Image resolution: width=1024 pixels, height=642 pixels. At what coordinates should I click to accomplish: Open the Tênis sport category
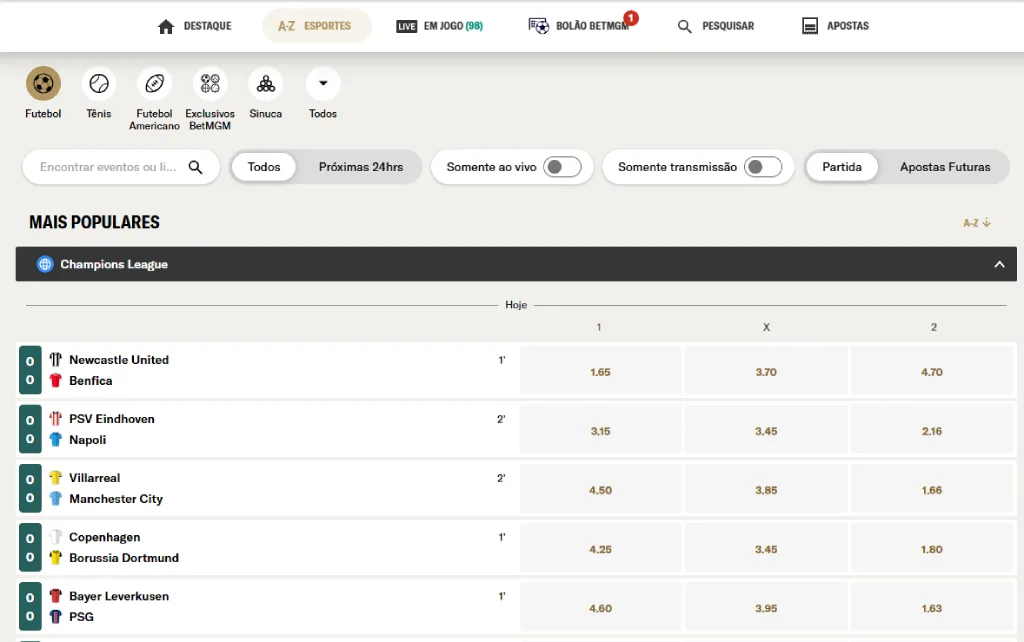98,84
